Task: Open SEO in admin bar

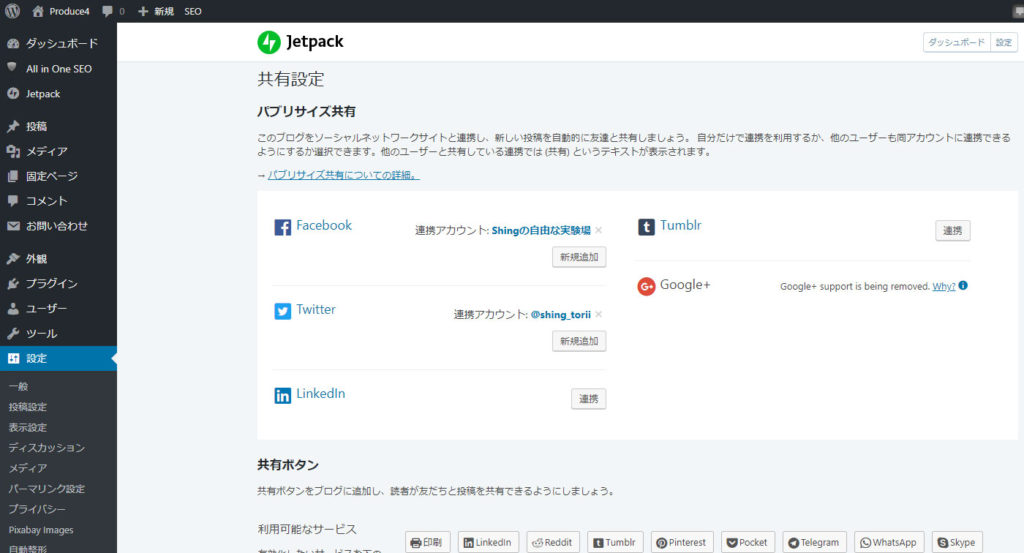Action: pyautogui.click(x=193, y=11)
